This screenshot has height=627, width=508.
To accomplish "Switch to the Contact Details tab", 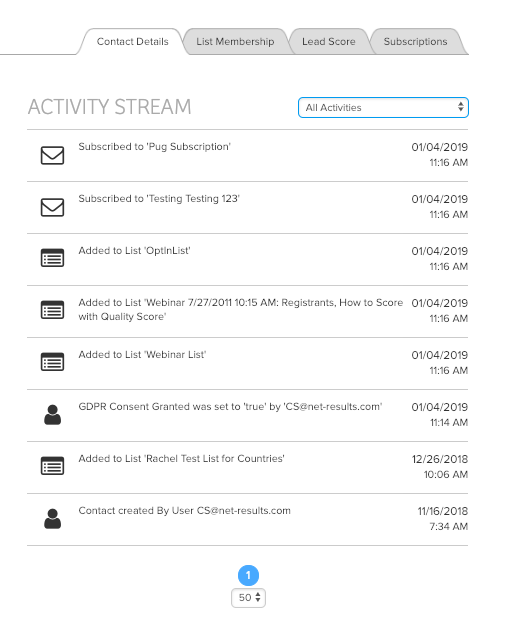I will tap(132, 42).
